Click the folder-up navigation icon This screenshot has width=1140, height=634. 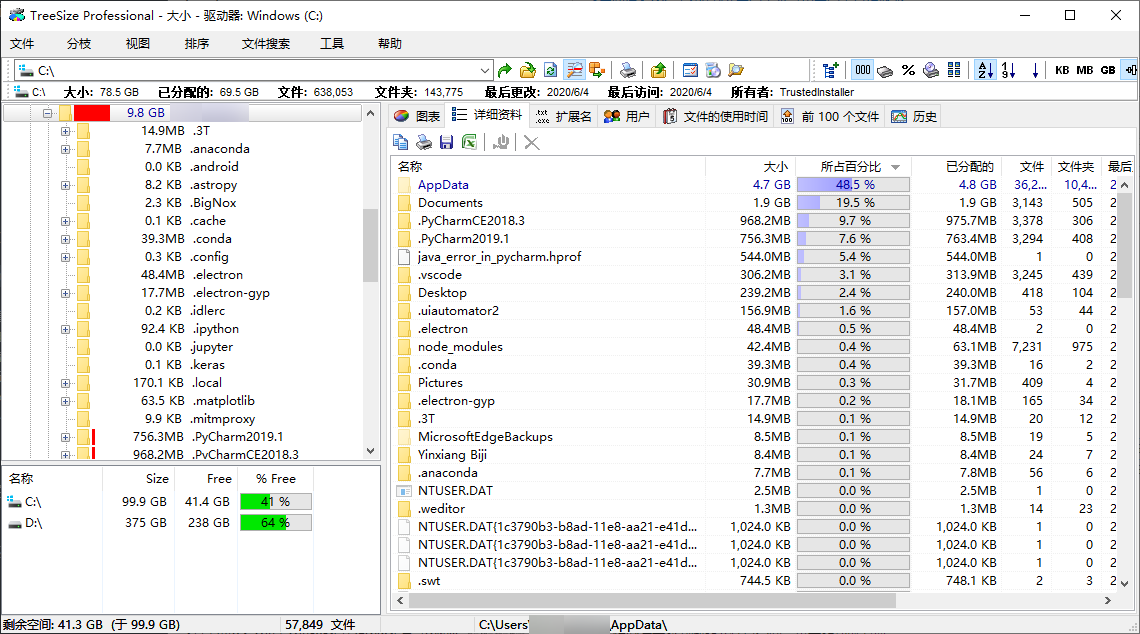pos(659,71)
